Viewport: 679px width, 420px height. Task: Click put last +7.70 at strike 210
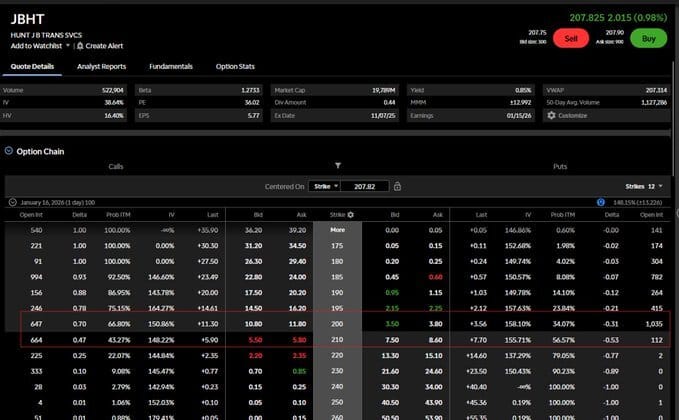coord(478,340)
